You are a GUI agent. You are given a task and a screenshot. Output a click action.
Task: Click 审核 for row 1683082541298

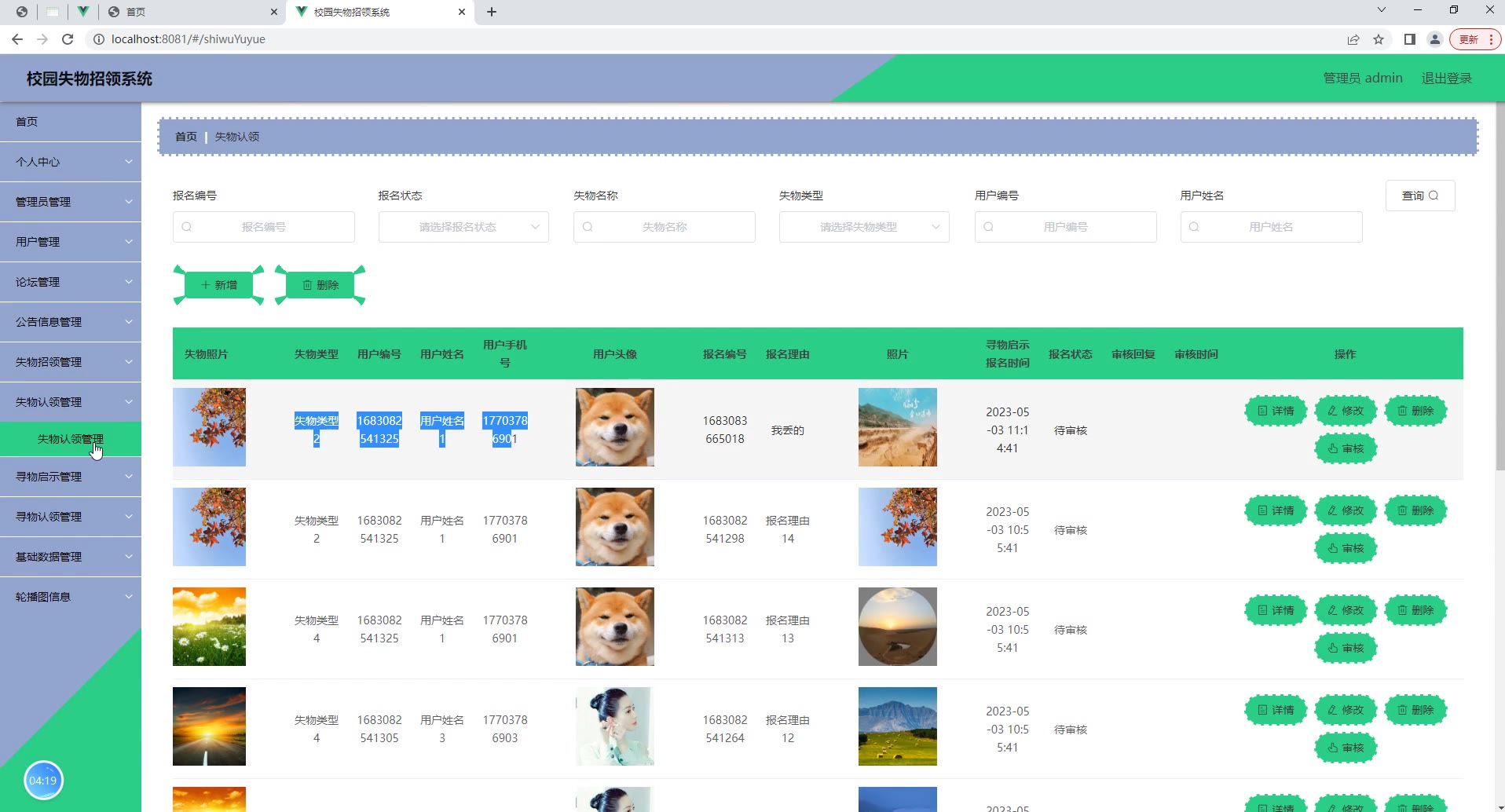click(x=1346, y=548)
